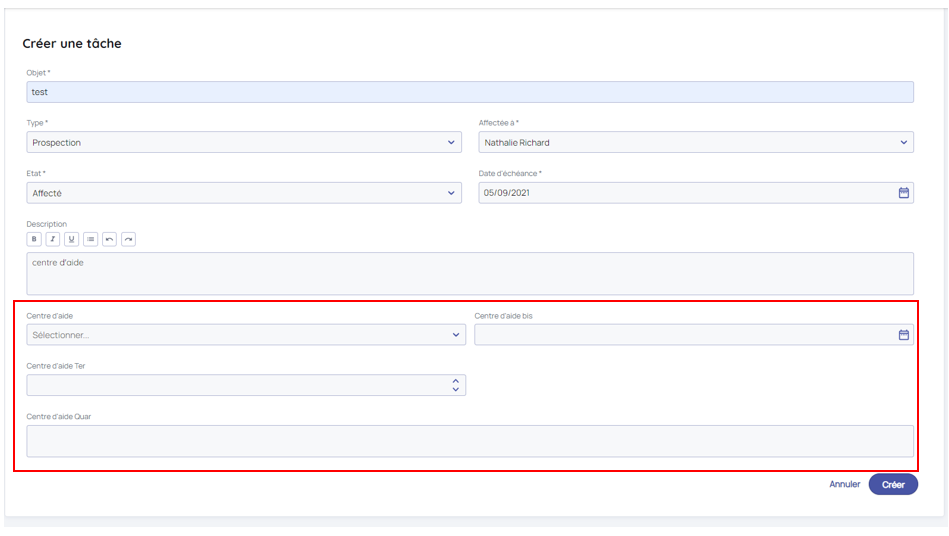
Task: Decrease the Centre d'aide Ter value
Action: point(456,390)
